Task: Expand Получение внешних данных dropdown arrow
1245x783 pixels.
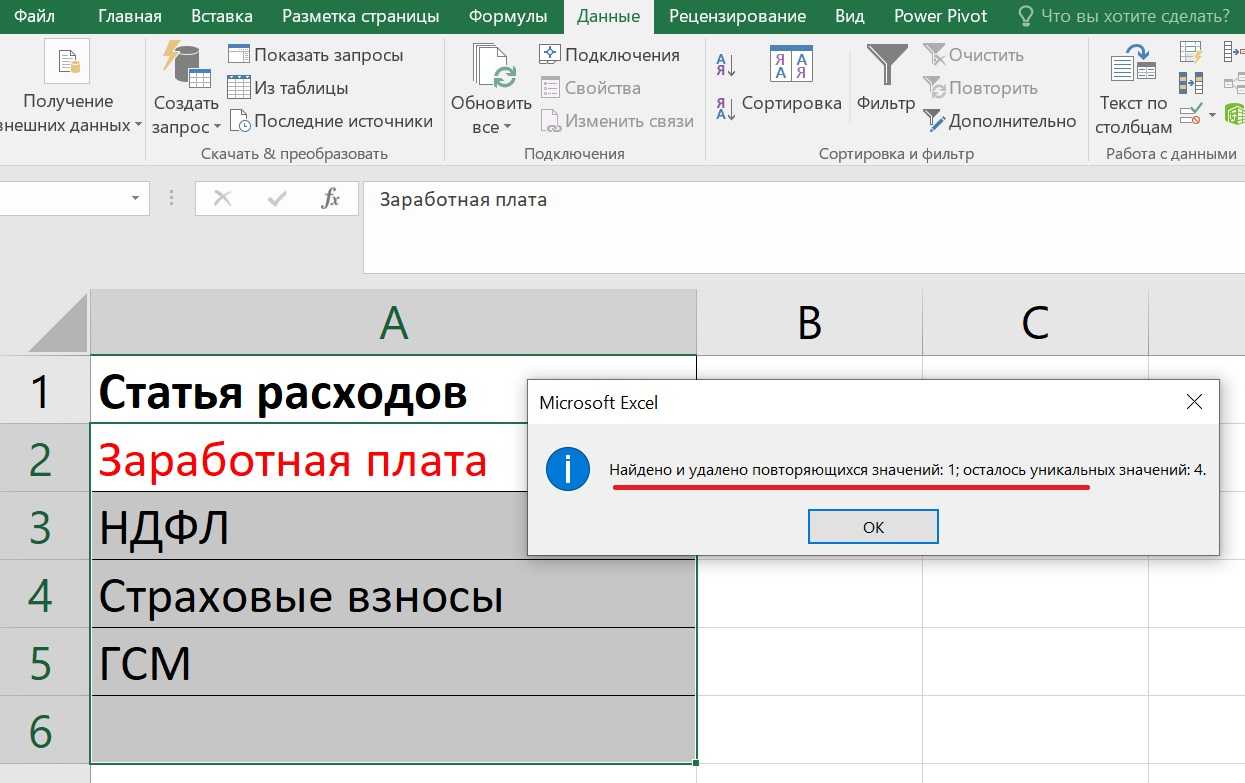Action: pos(138,127)
